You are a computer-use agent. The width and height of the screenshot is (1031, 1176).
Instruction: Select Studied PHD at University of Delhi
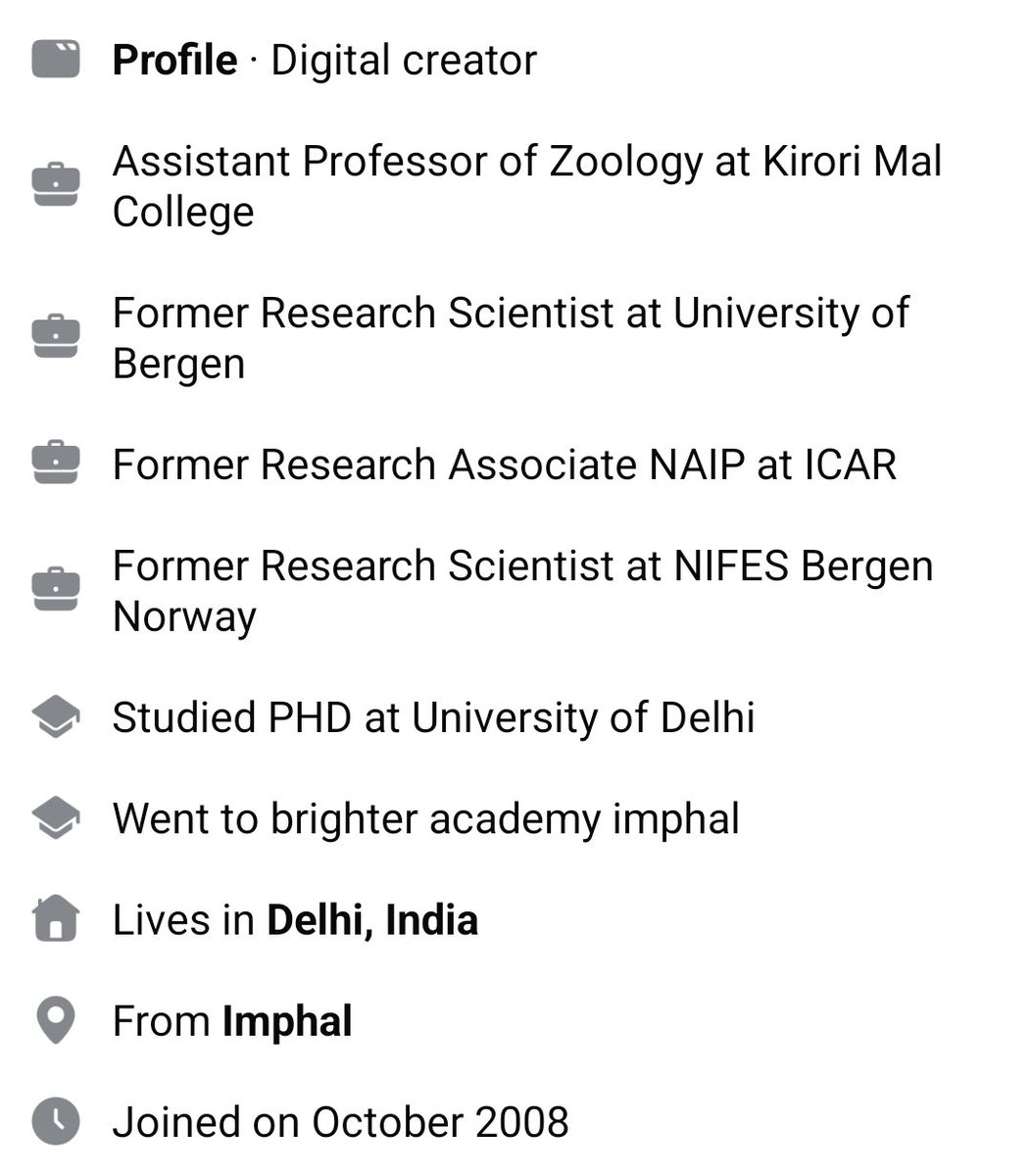point(433,717)
